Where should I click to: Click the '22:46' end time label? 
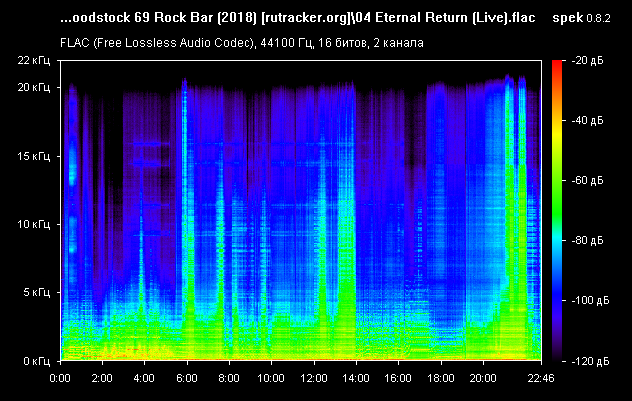[541, 378]
